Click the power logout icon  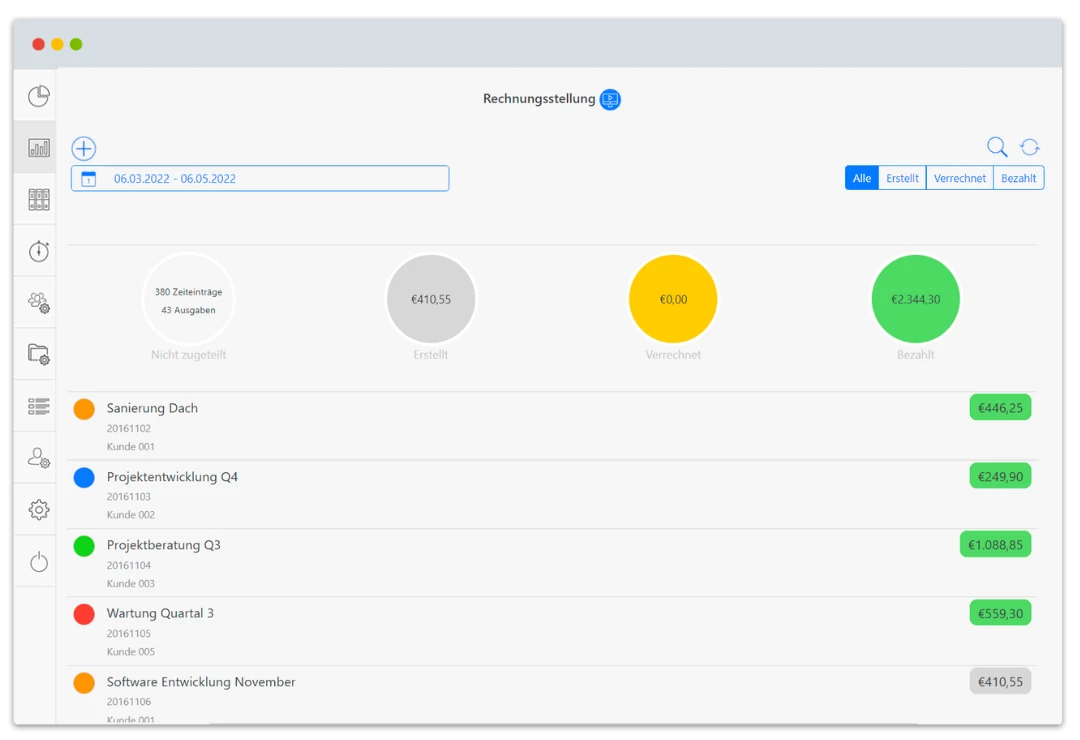[39, 562]
